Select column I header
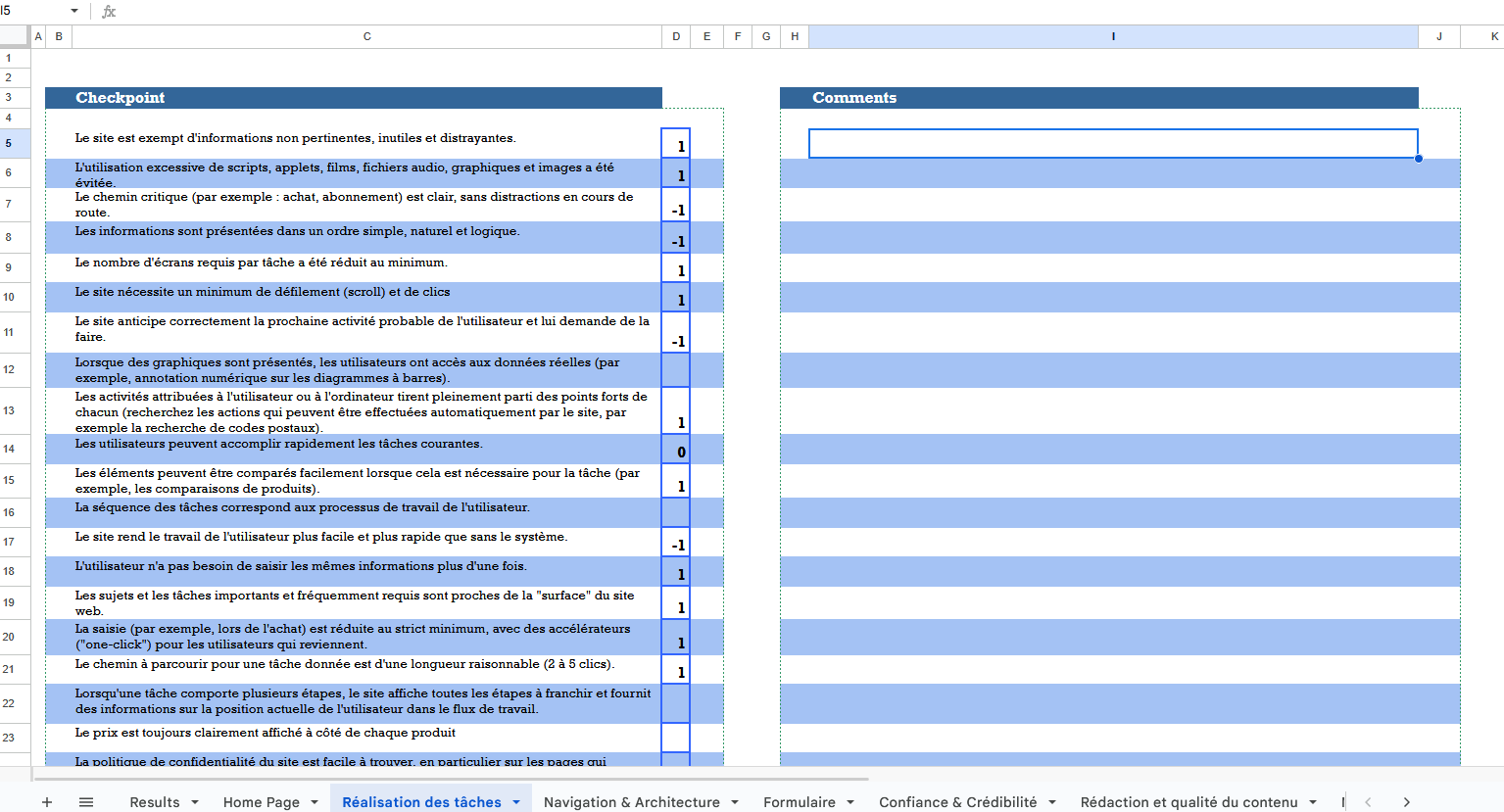This screenshot has width=1504, height=812. 1113,36
